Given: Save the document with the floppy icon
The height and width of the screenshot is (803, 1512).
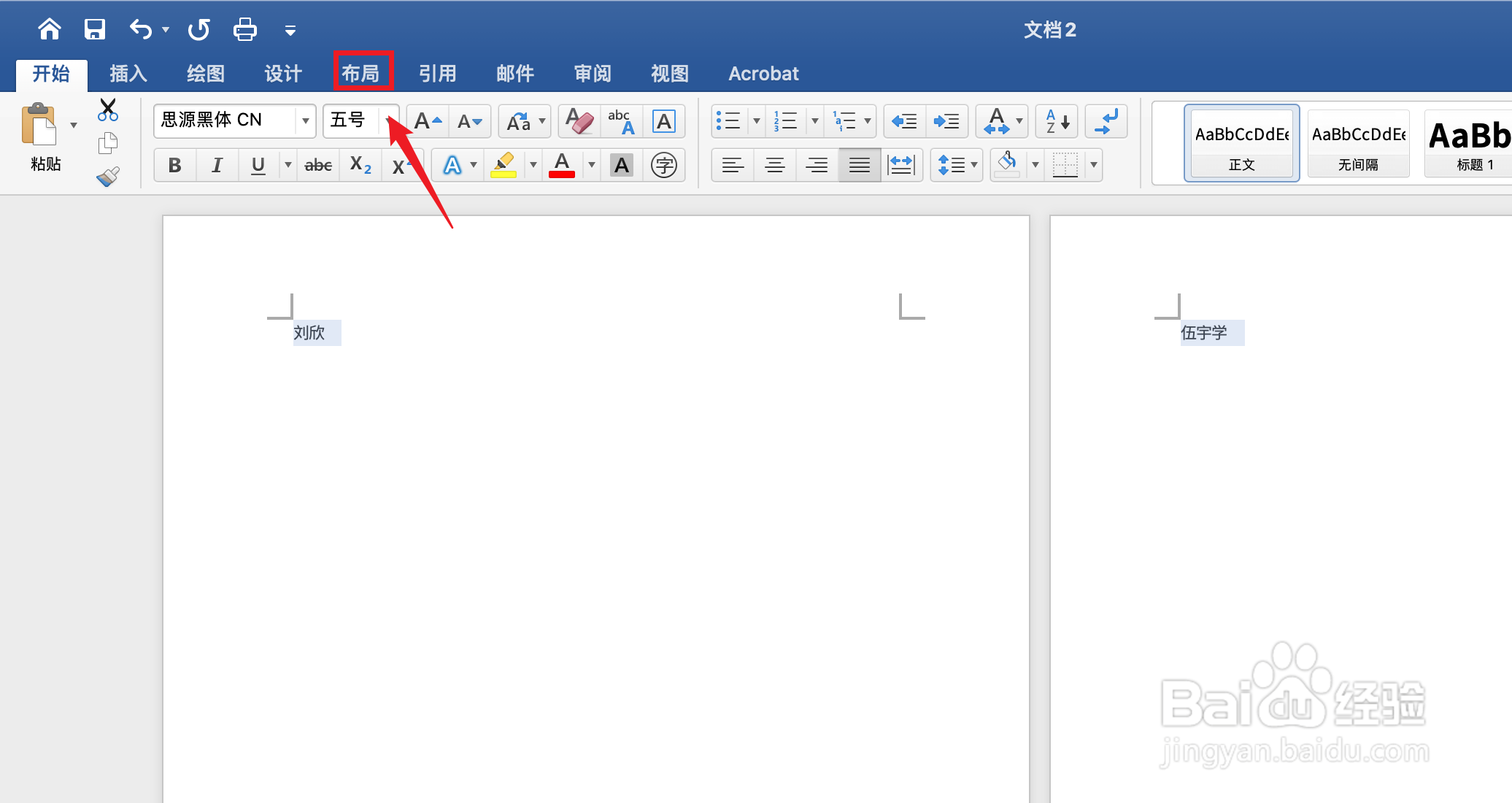Looking at the screenshot, I should (x=95, y=29).
